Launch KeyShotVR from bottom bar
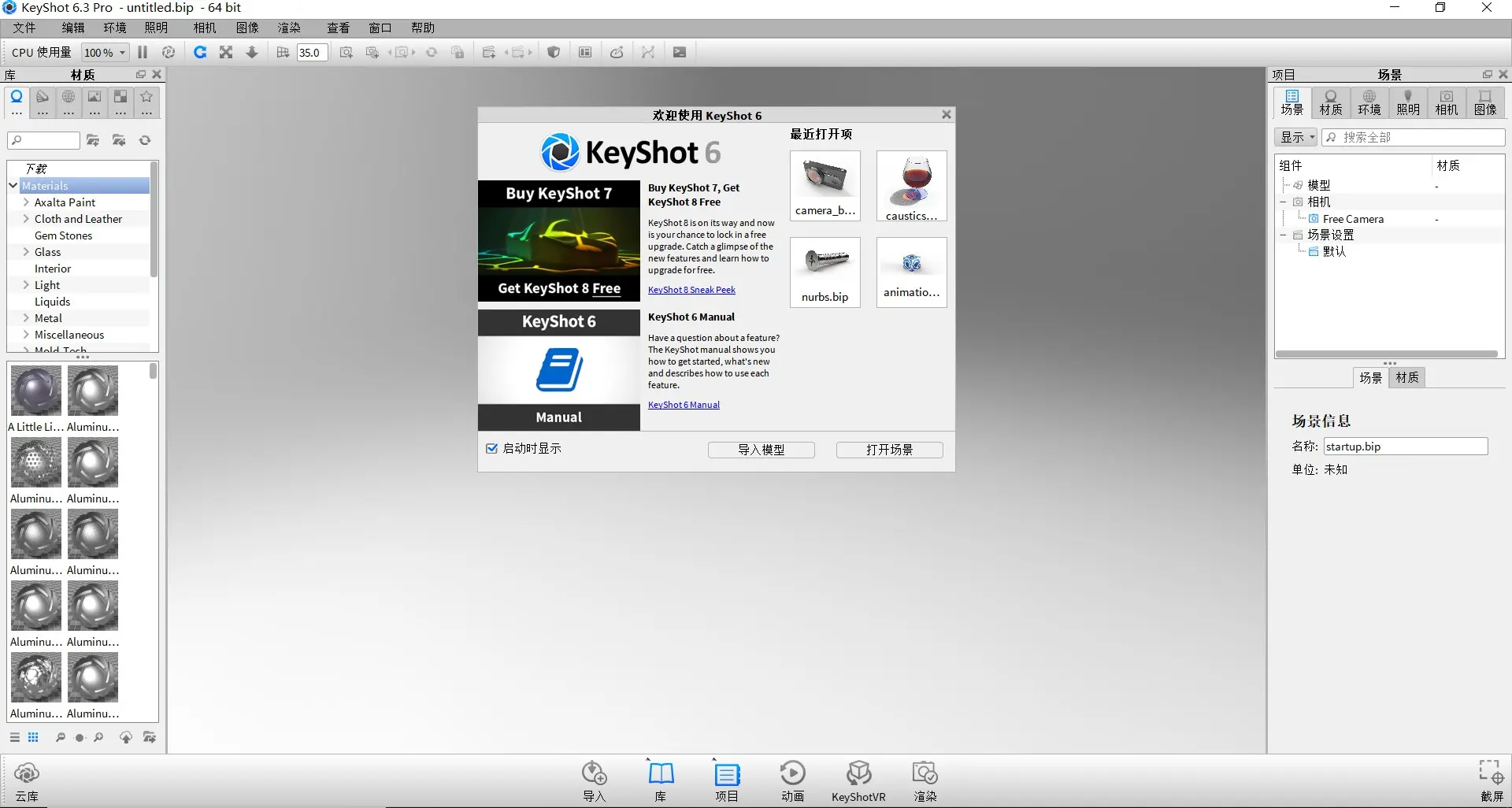 pos(858,781)
